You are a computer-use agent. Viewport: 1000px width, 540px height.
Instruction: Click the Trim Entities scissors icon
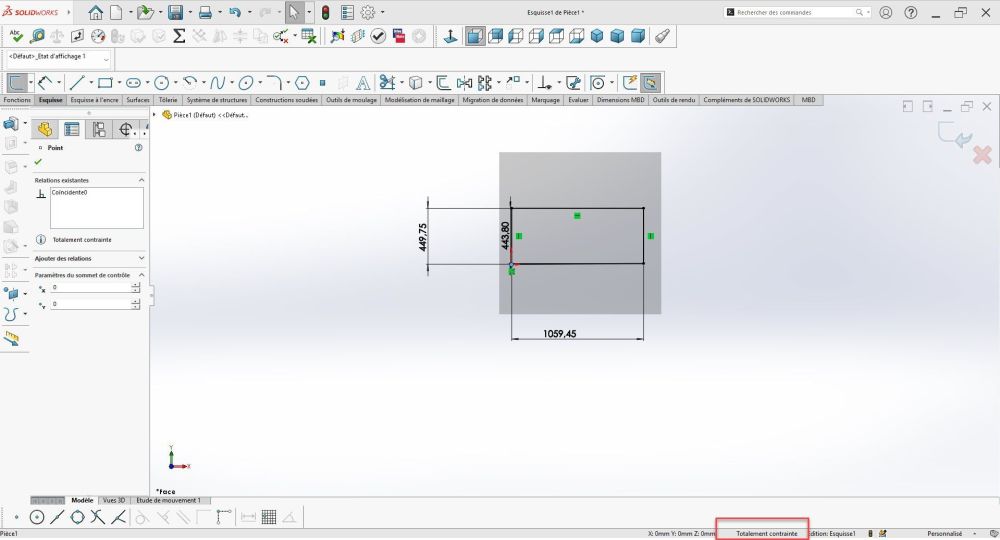[x=386, y=82]
